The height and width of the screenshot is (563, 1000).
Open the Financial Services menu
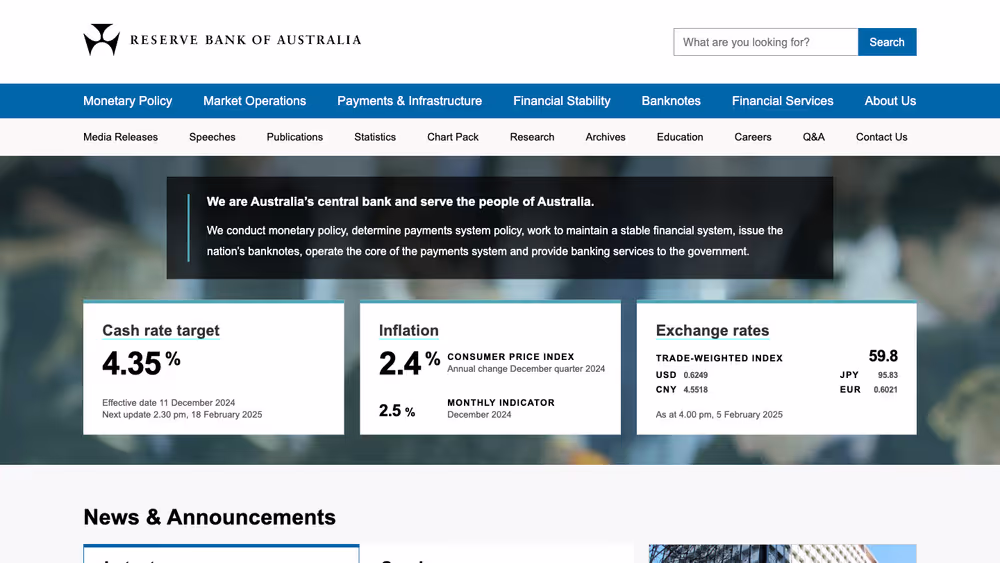click(783, 101)
